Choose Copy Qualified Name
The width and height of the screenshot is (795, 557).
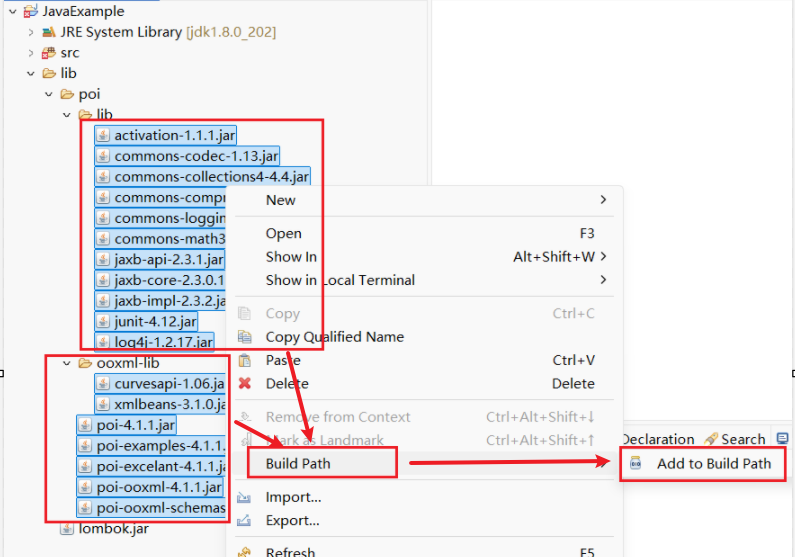424,337
